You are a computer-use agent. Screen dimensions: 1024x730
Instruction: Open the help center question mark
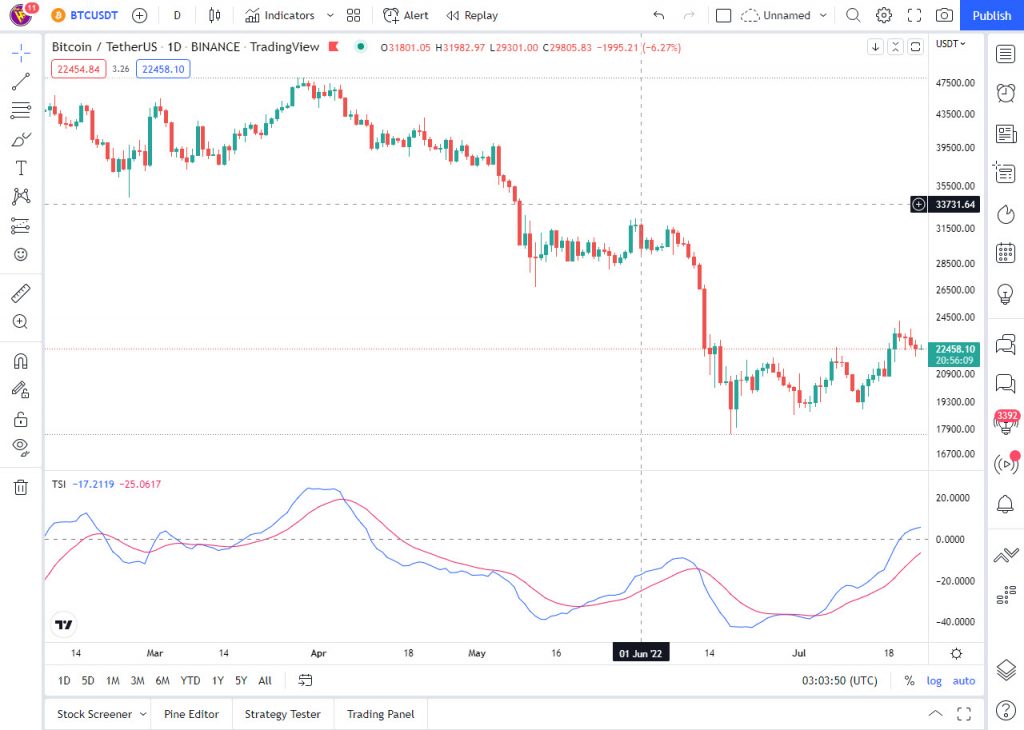click(1006, 710)
